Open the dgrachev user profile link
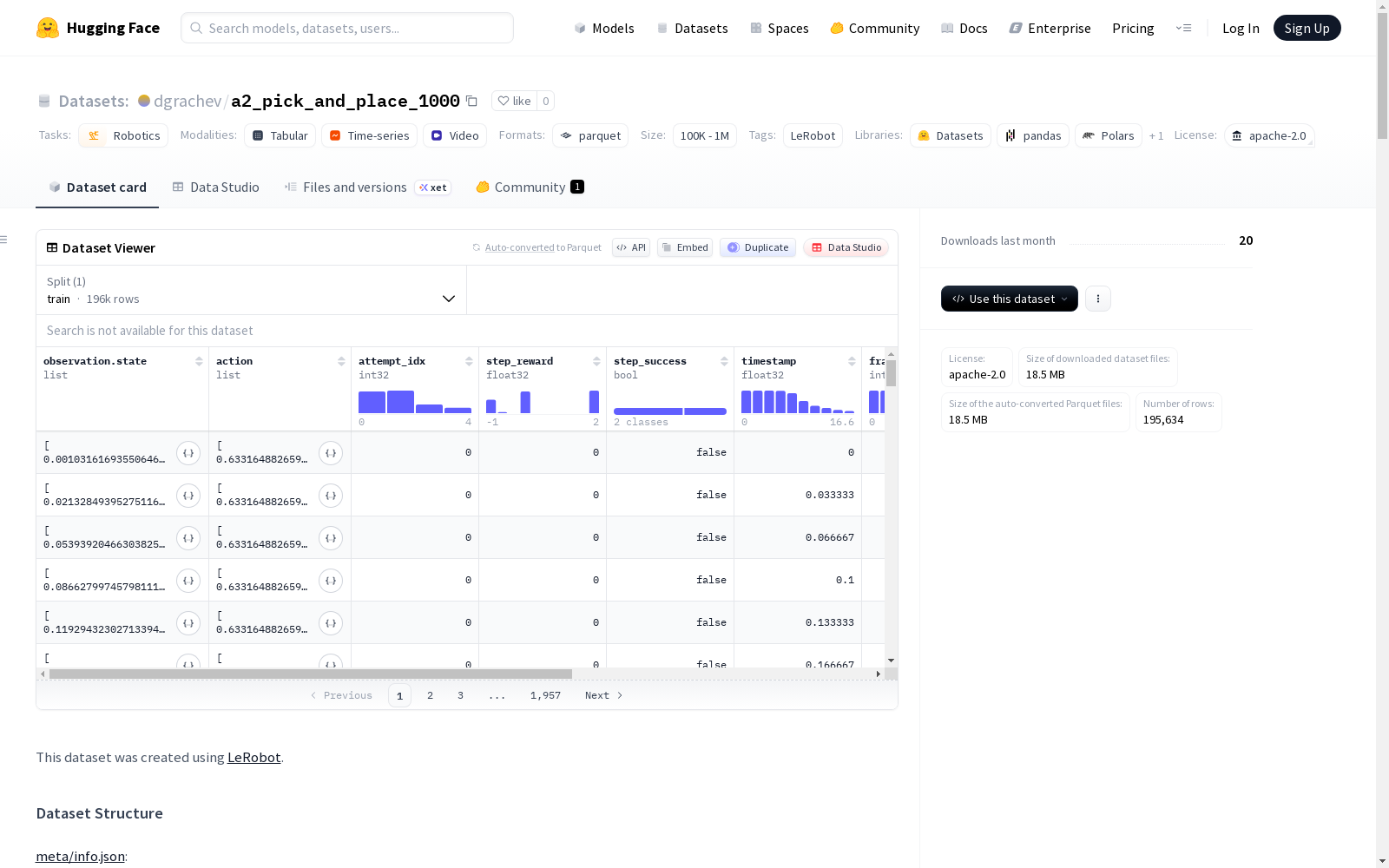Viewport: 1389px width, 868px height. click(188, 101)
